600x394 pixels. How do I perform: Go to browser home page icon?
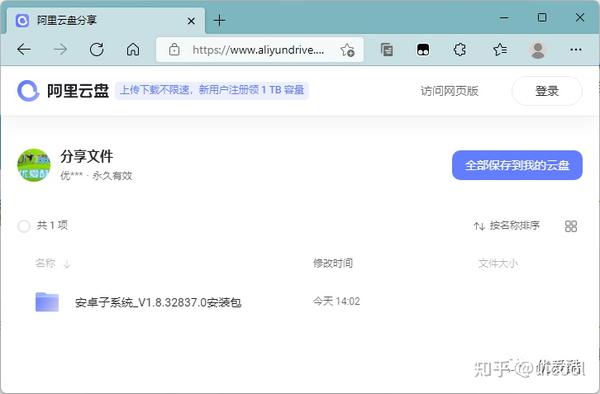(x=133, y=49)
